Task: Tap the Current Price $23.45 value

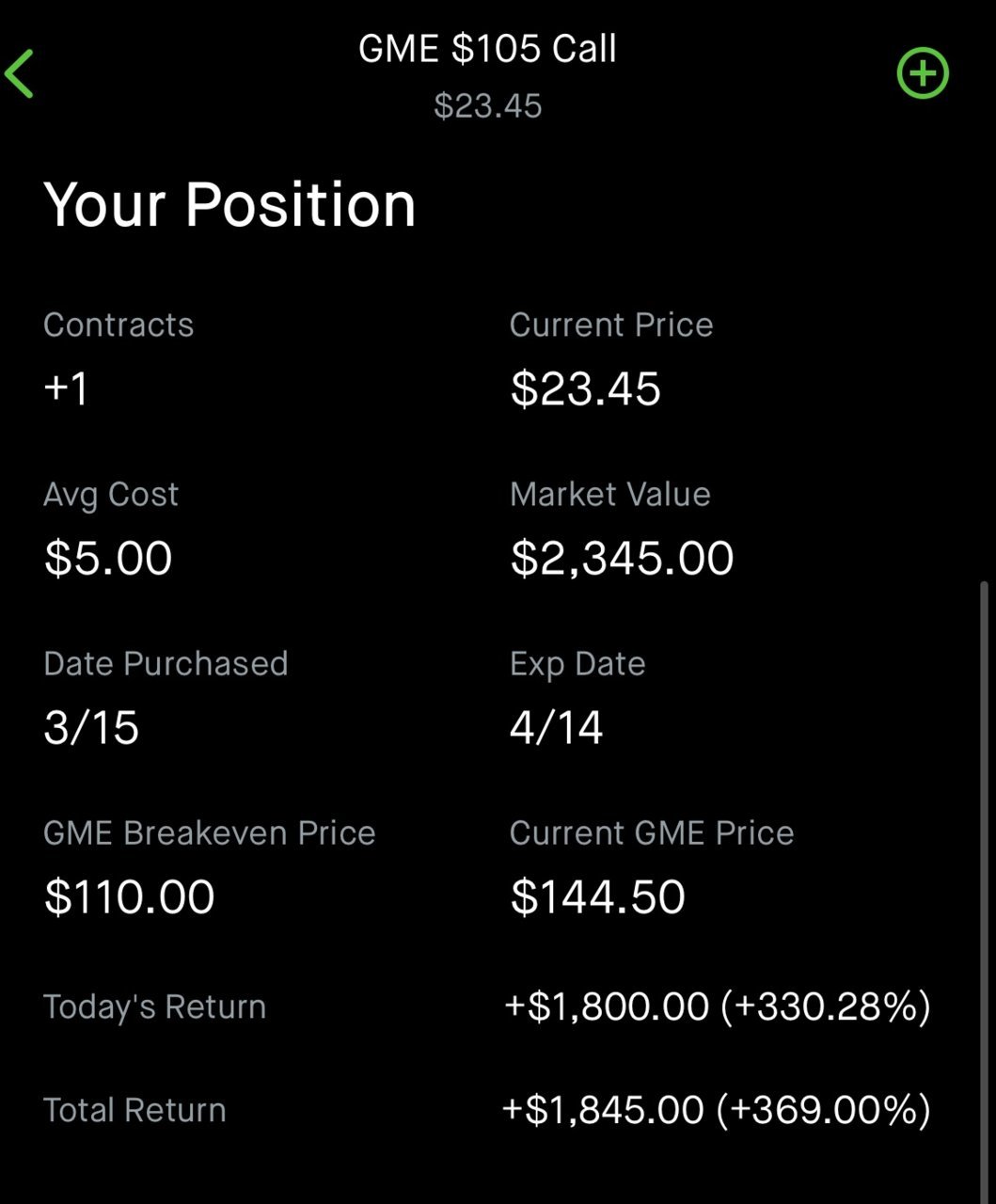Action: 585,388
